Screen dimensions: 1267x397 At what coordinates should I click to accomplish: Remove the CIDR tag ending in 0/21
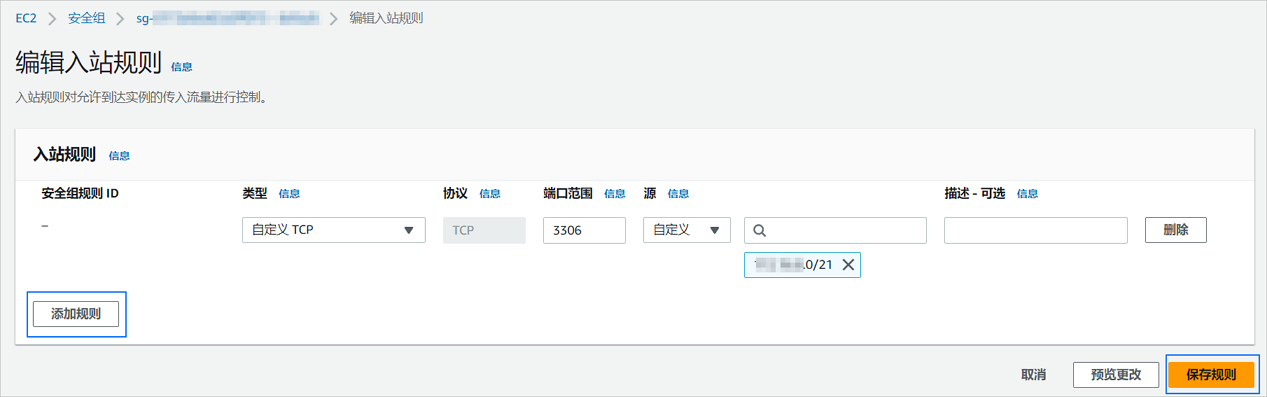848,265
